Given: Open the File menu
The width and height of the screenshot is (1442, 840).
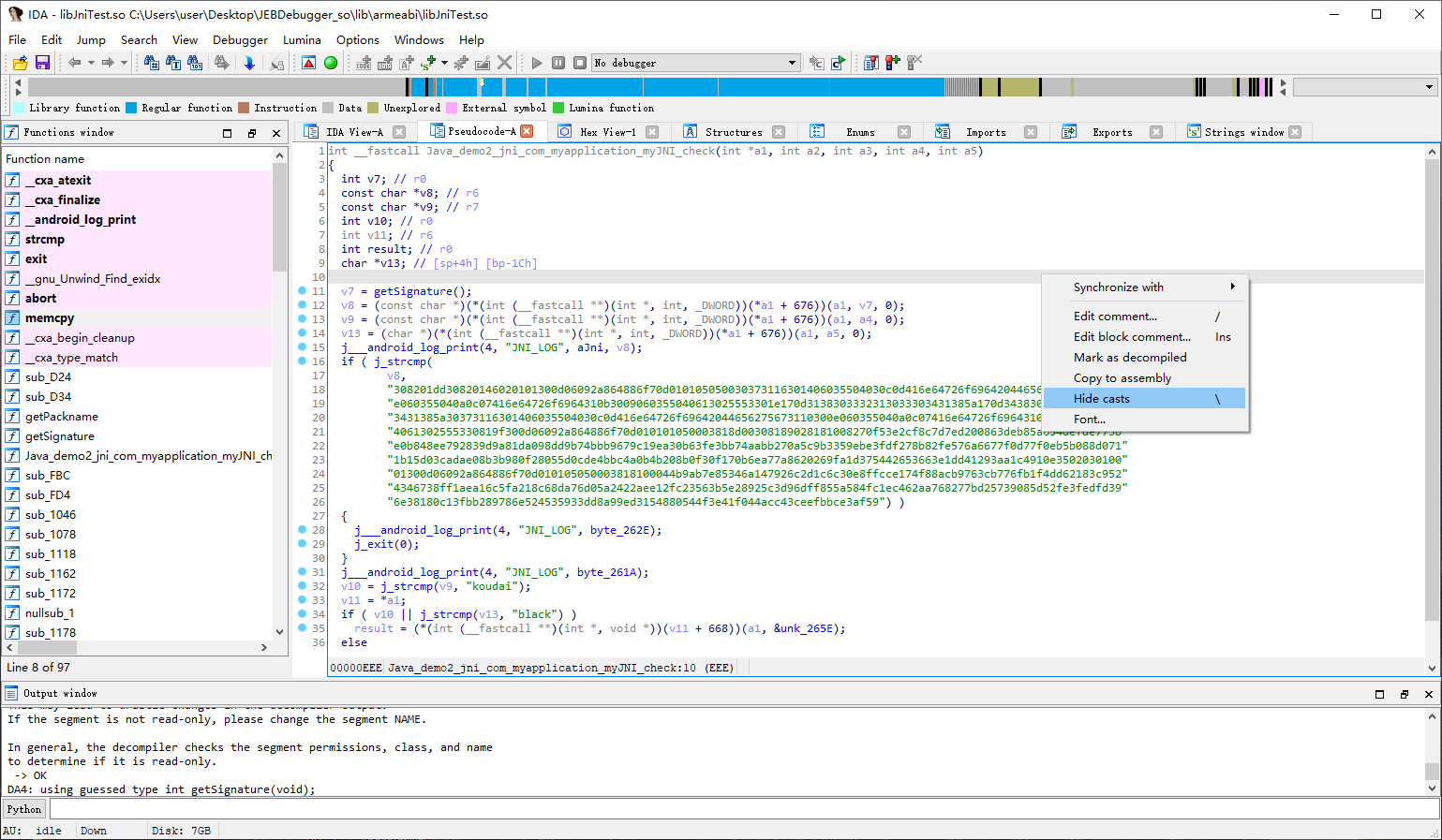Looking at the screenshot, I should click(x=17, y=39).
